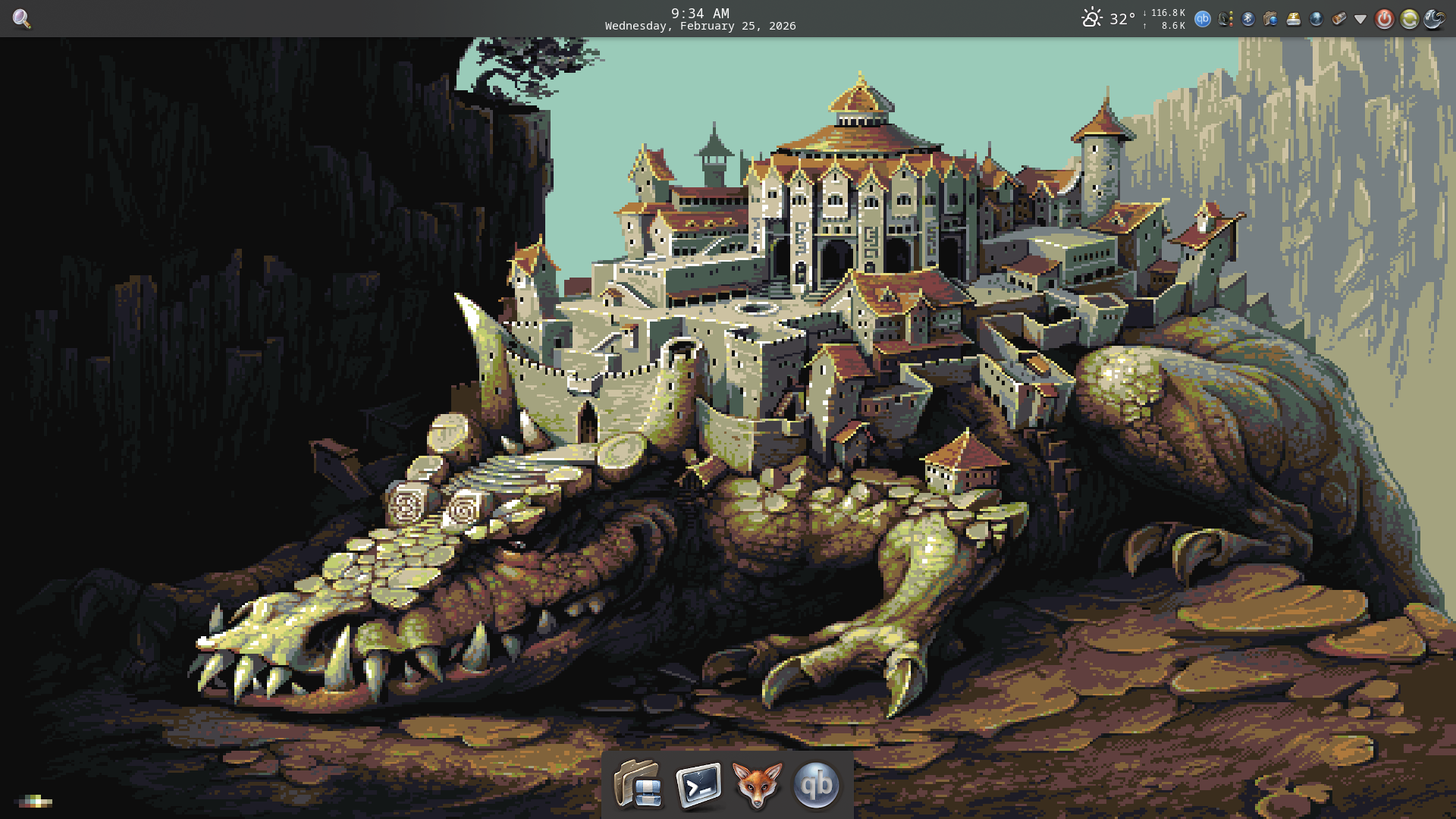The width and height of the screenshot is (1456, 819).
Task: Open the removable drive device notifier icon
Action: click(1294, 19)
